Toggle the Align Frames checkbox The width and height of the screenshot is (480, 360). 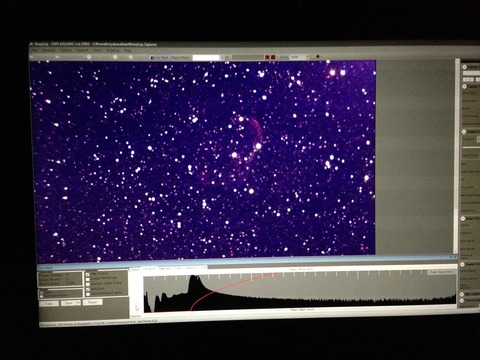click(88, 275)
